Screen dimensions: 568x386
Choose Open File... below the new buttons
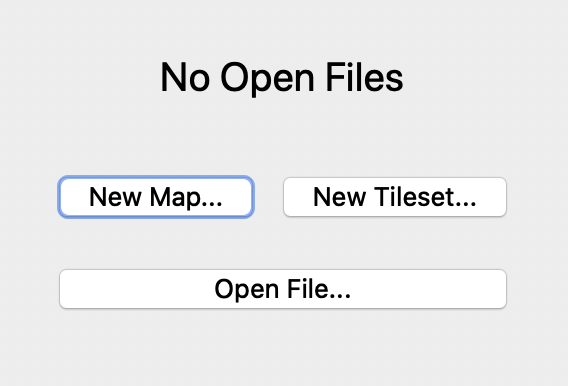coord(283,289)
